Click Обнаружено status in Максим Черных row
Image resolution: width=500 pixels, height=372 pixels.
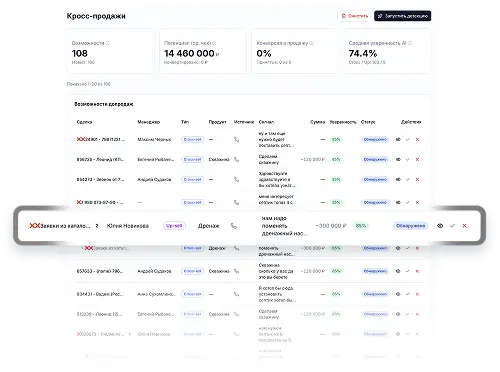point(375,139)
